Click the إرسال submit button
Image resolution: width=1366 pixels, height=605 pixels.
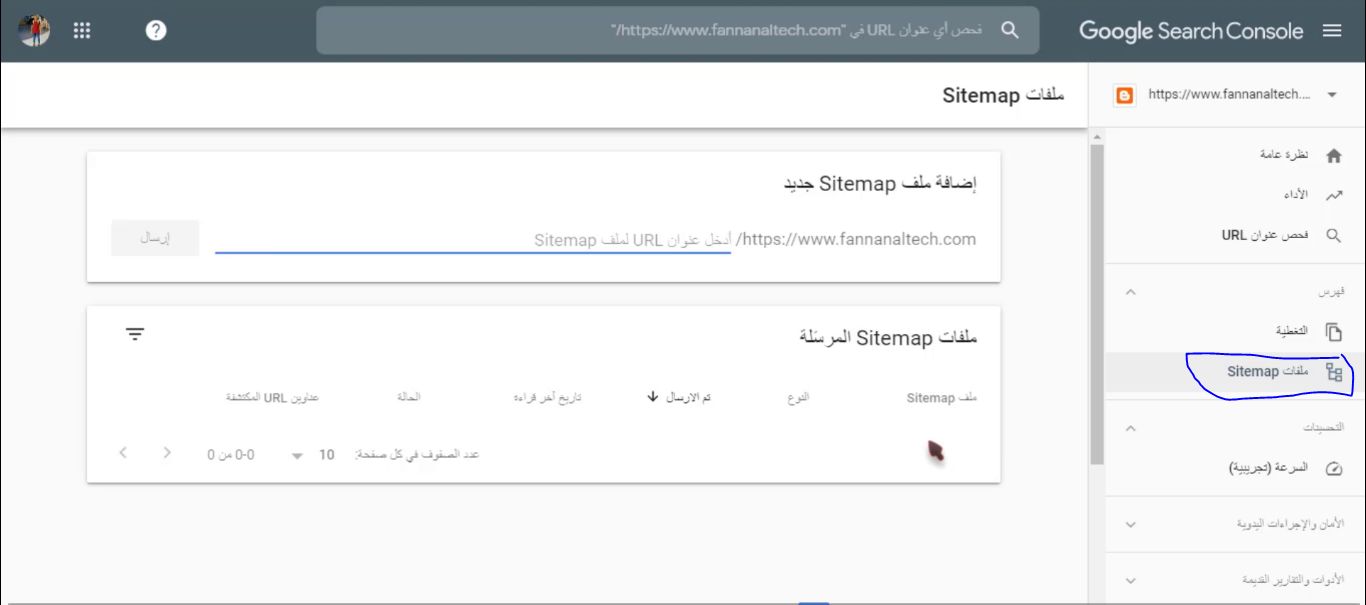tap(155, 238)
